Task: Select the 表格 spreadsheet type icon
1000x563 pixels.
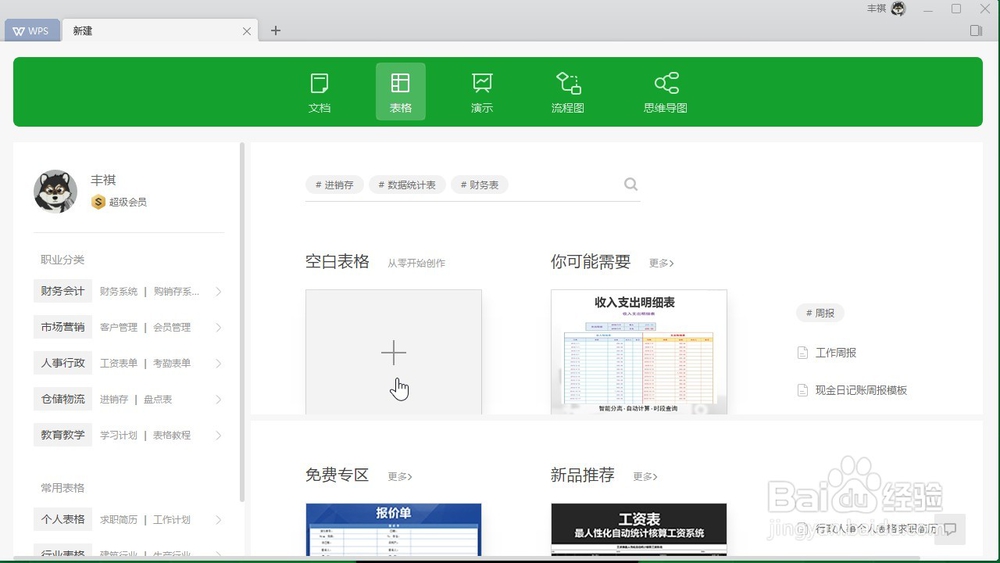Action: pos(401,92)
